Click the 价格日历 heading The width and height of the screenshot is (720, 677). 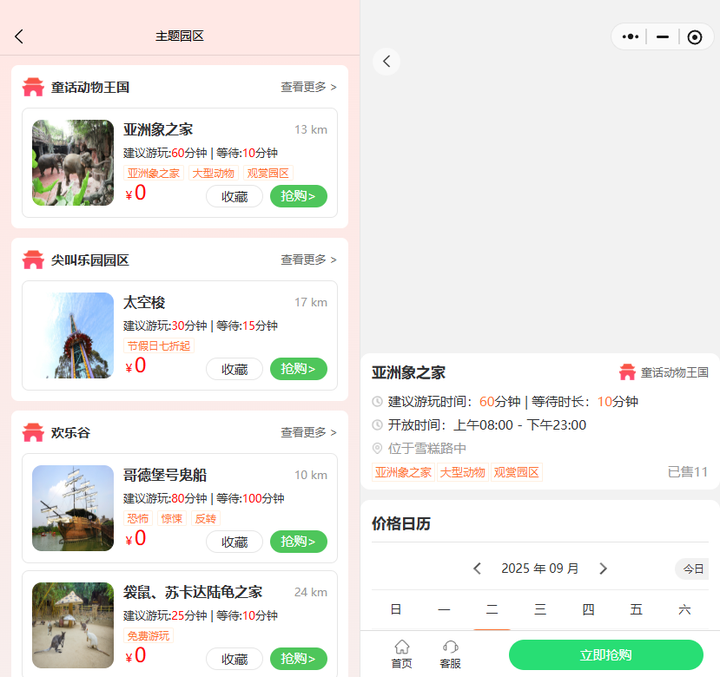click(x=401, y=524)
